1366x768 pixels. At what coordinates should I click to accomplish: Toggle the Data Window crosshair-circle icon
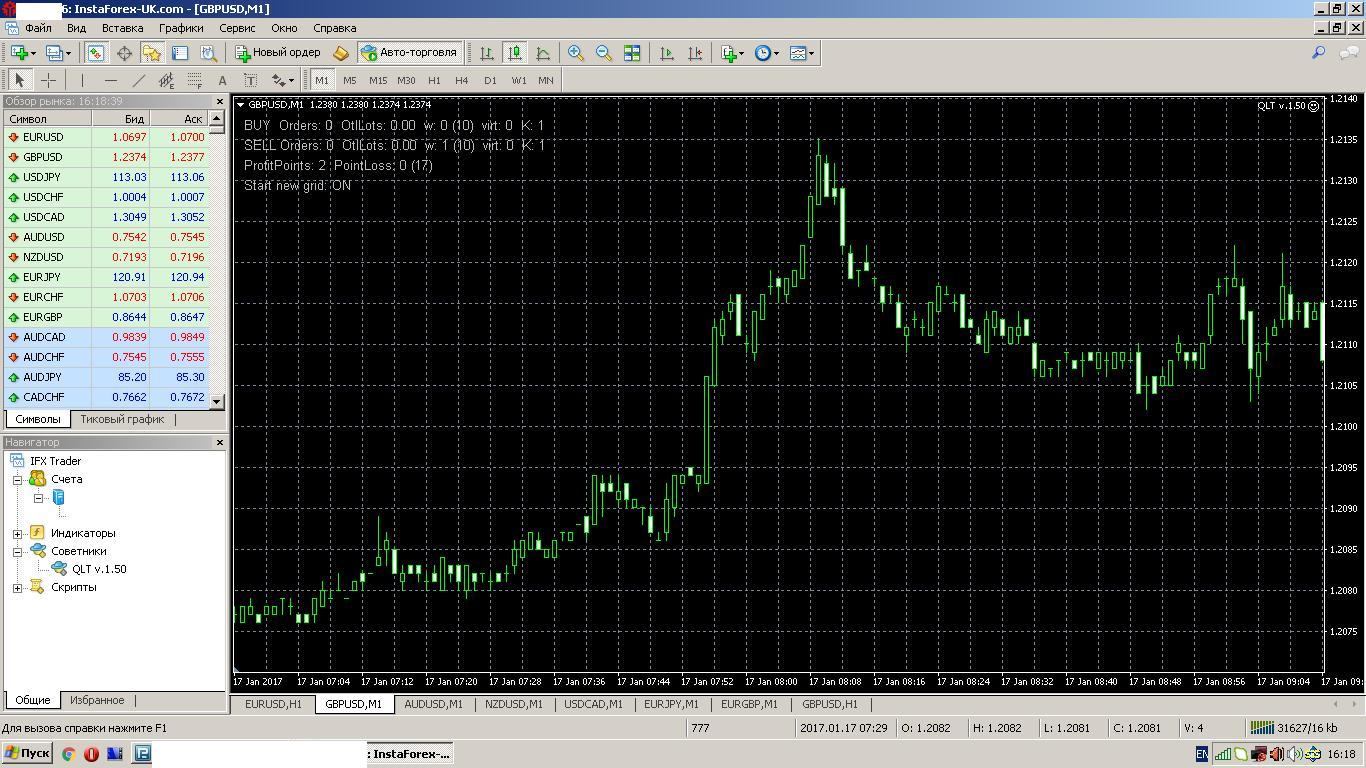point(124,53)
